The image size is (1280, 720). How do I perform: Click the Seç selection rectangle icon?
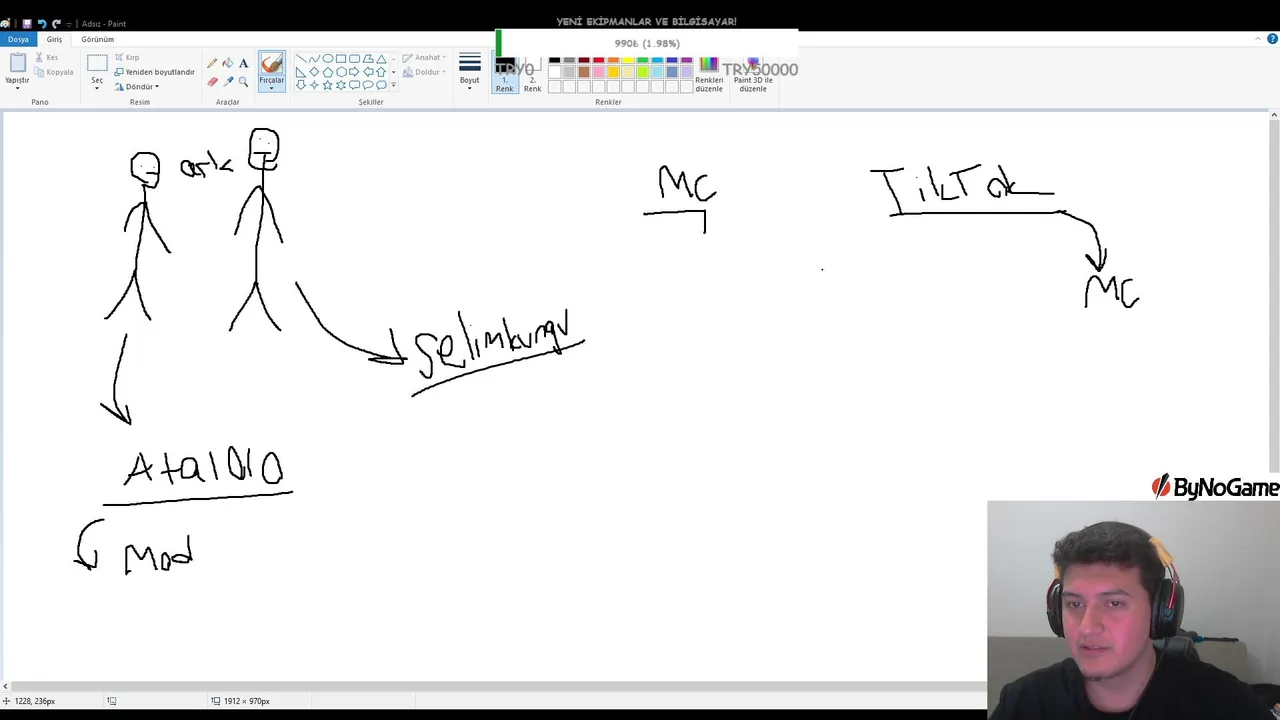click(97, 63)
